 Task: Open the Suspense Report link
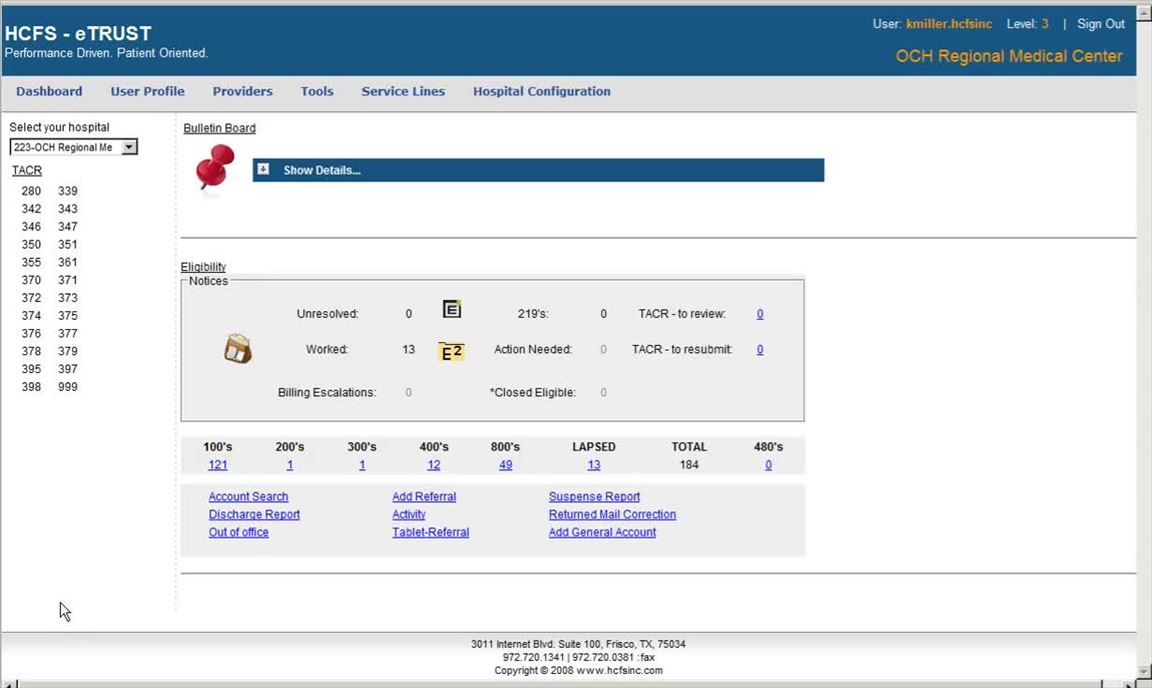[x=594, y=497]
